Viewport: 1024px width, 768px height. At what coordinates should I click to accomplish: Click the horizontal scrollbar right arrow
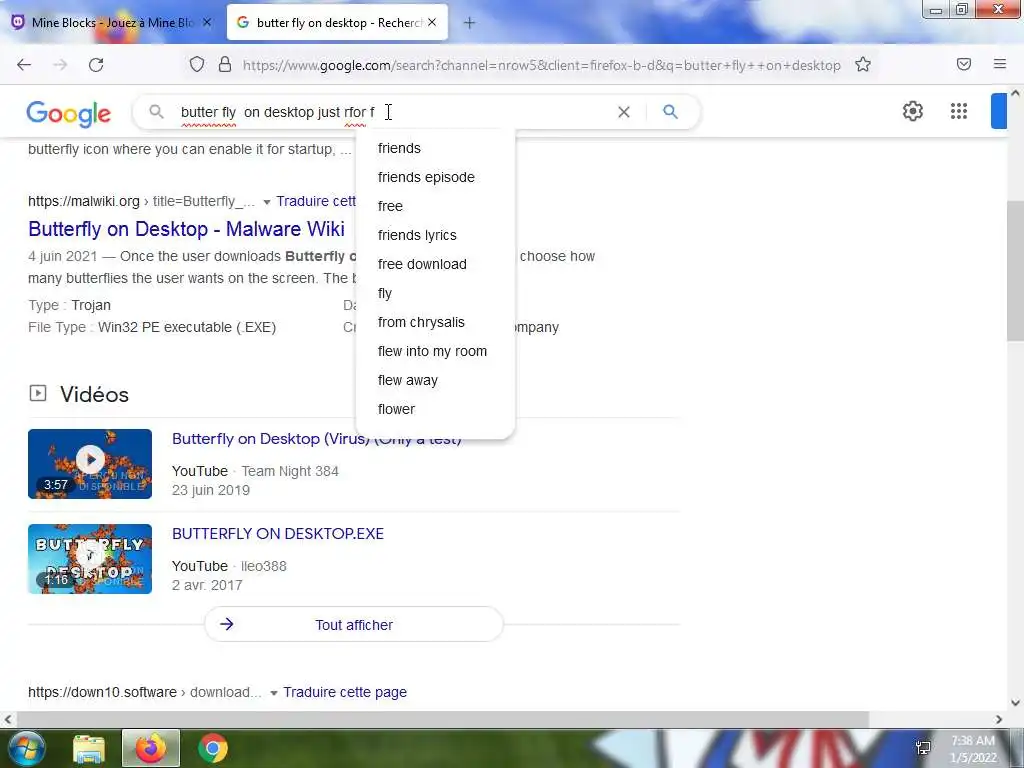(999, 719)
